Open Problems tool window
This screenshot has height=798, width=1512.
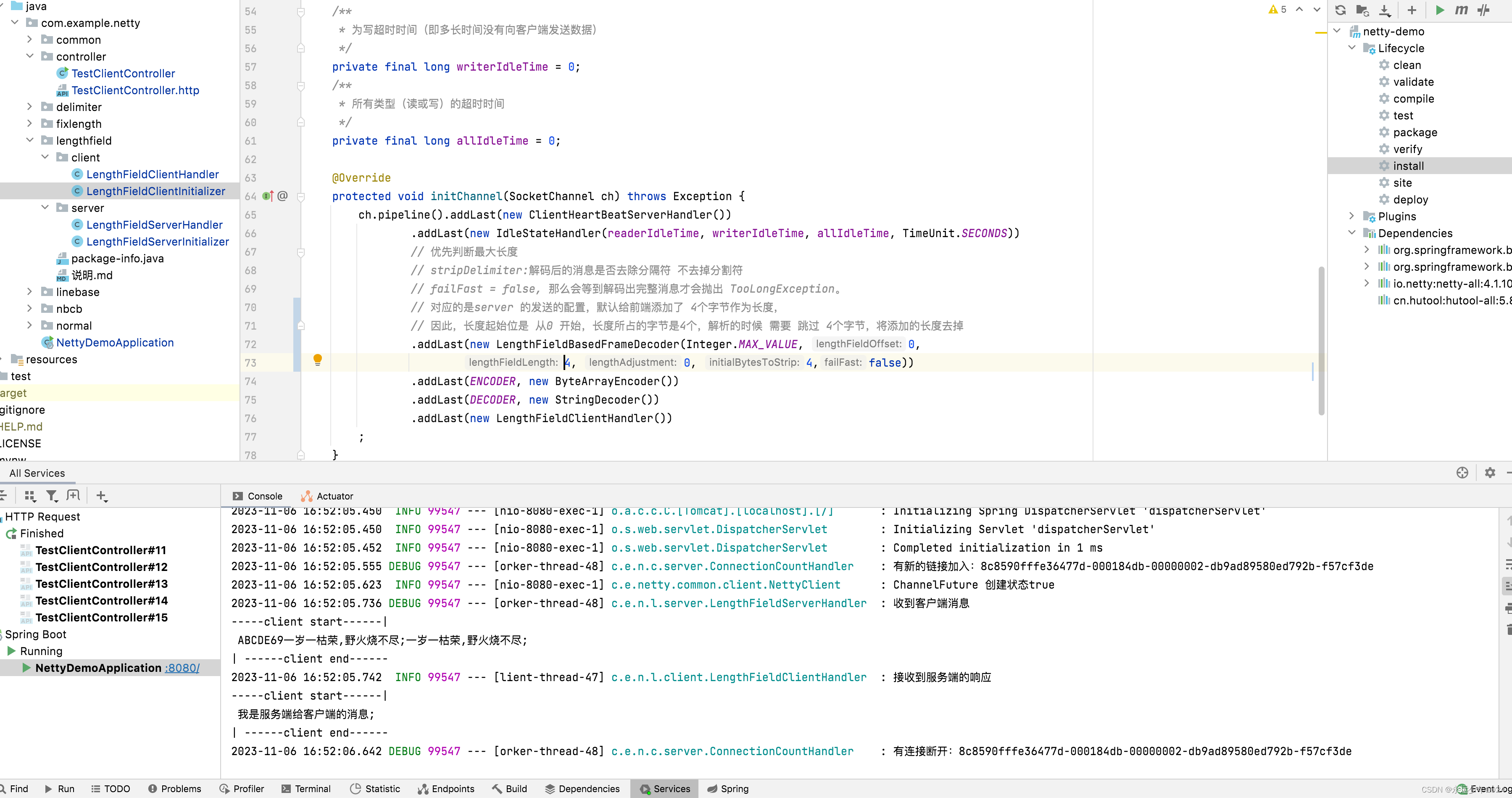pos(174,789)
